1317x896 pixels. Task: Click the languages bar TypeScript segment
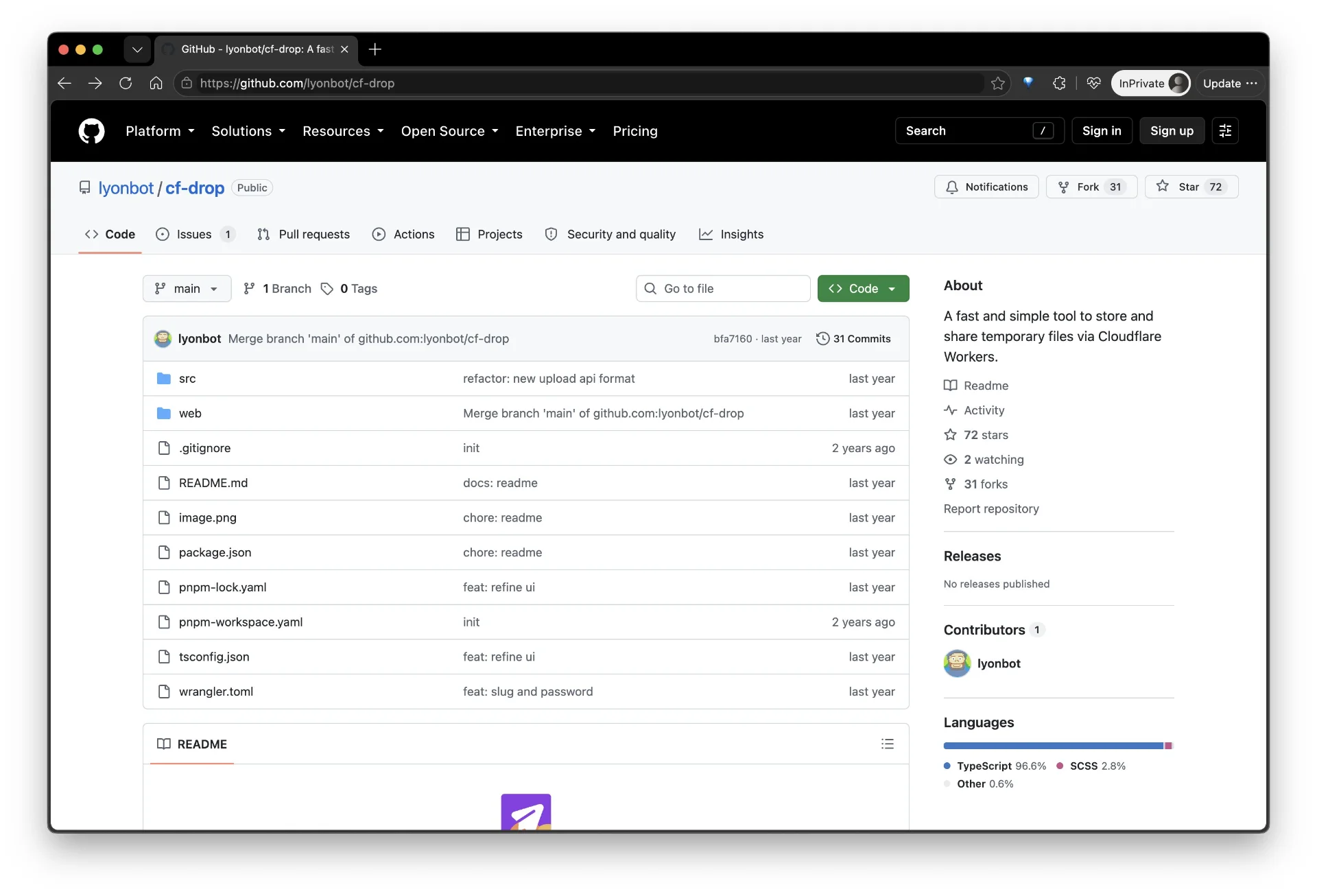[x=1054, y=746]
